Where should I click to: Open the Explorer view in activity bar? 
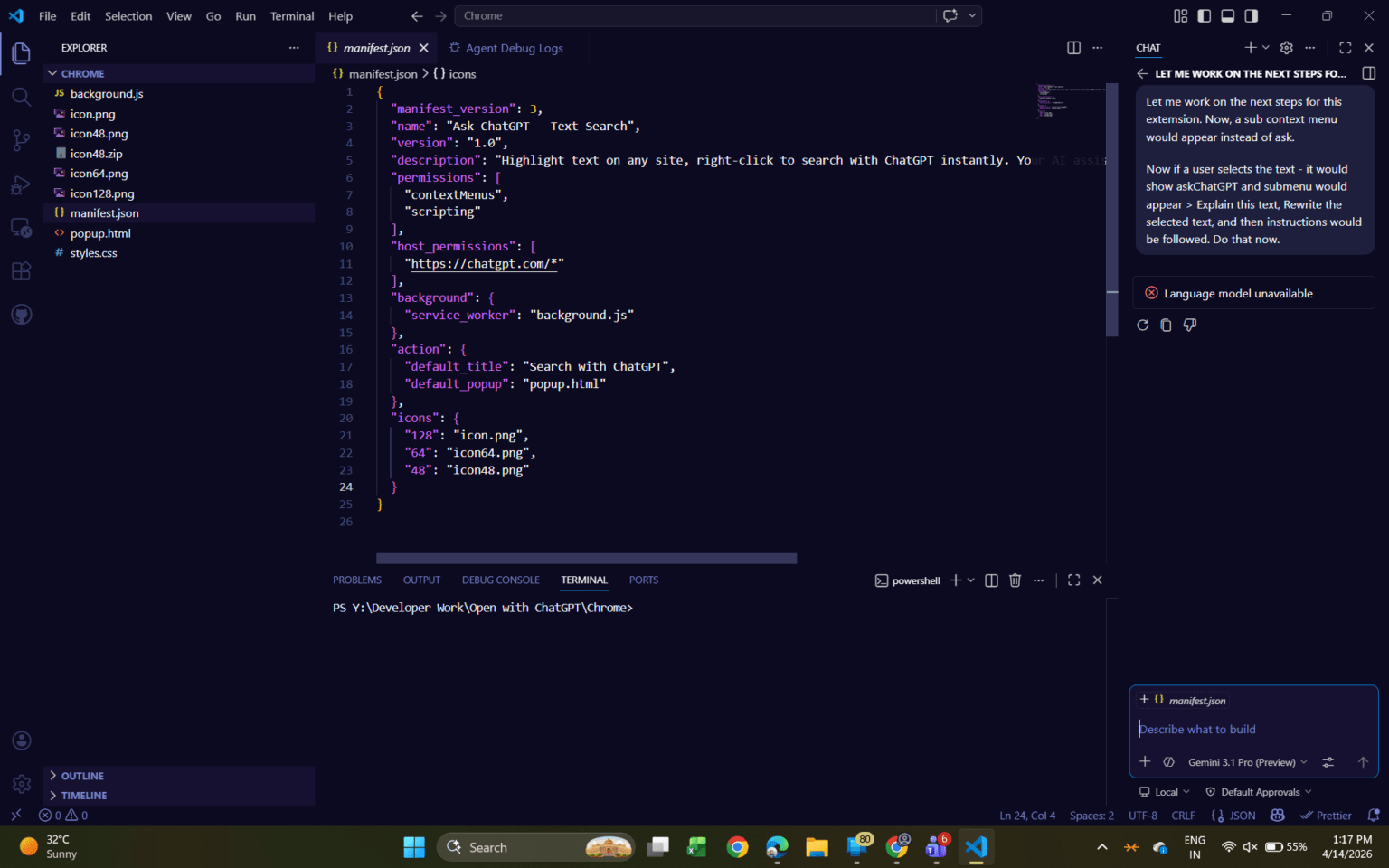coord(22,53)
